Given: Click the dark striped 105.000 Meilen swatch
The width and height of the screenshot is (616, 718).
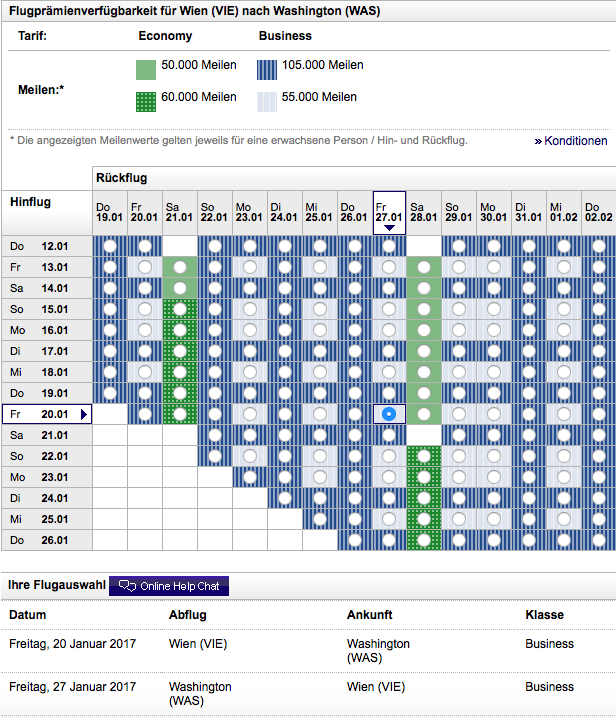Looking at the screenshot, I should (268, 68).
